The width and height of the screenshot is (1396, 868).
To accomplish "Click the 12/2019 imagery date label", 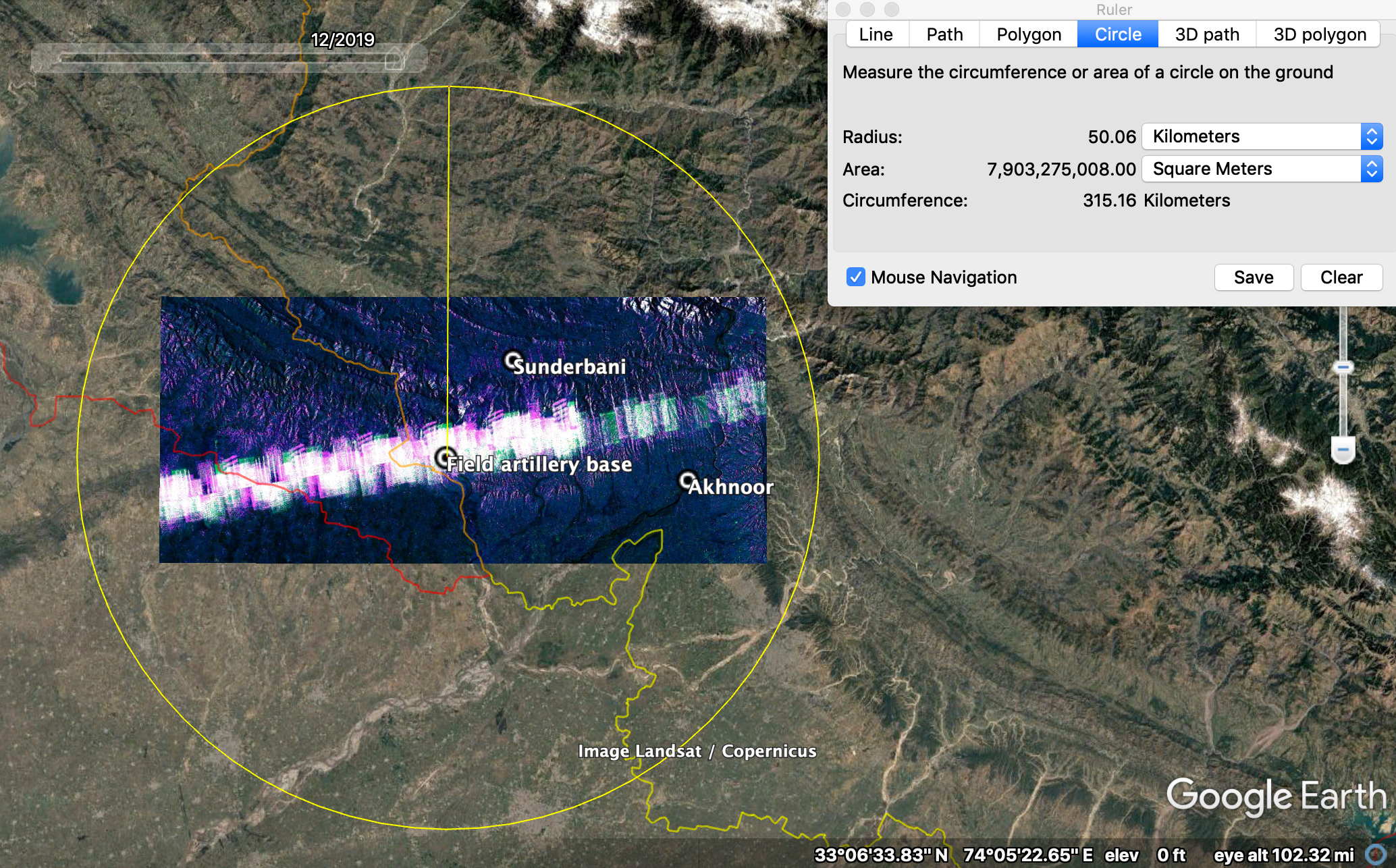I will (x=343, y=40).
